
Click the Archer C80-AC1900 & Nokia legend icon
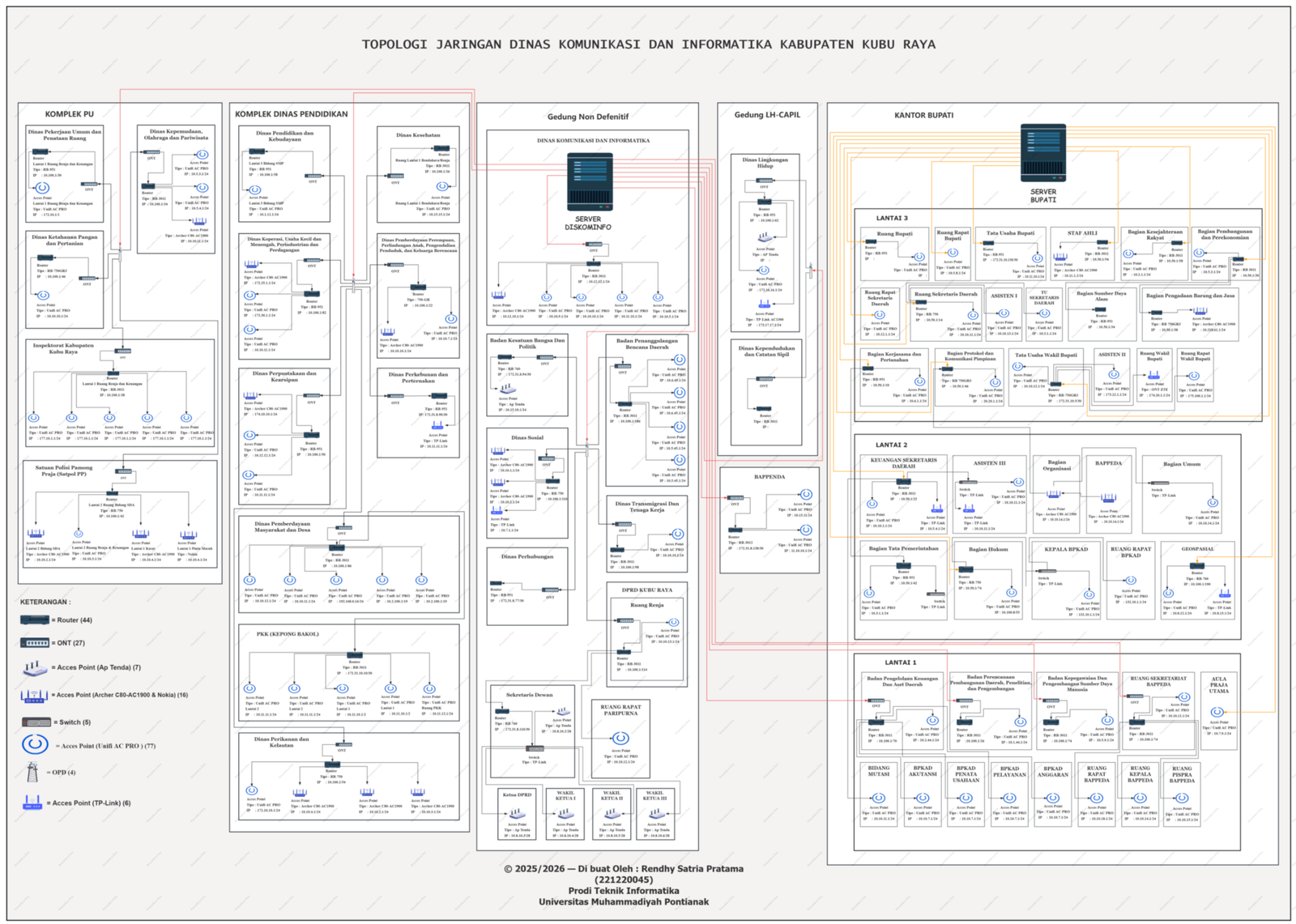35,695
